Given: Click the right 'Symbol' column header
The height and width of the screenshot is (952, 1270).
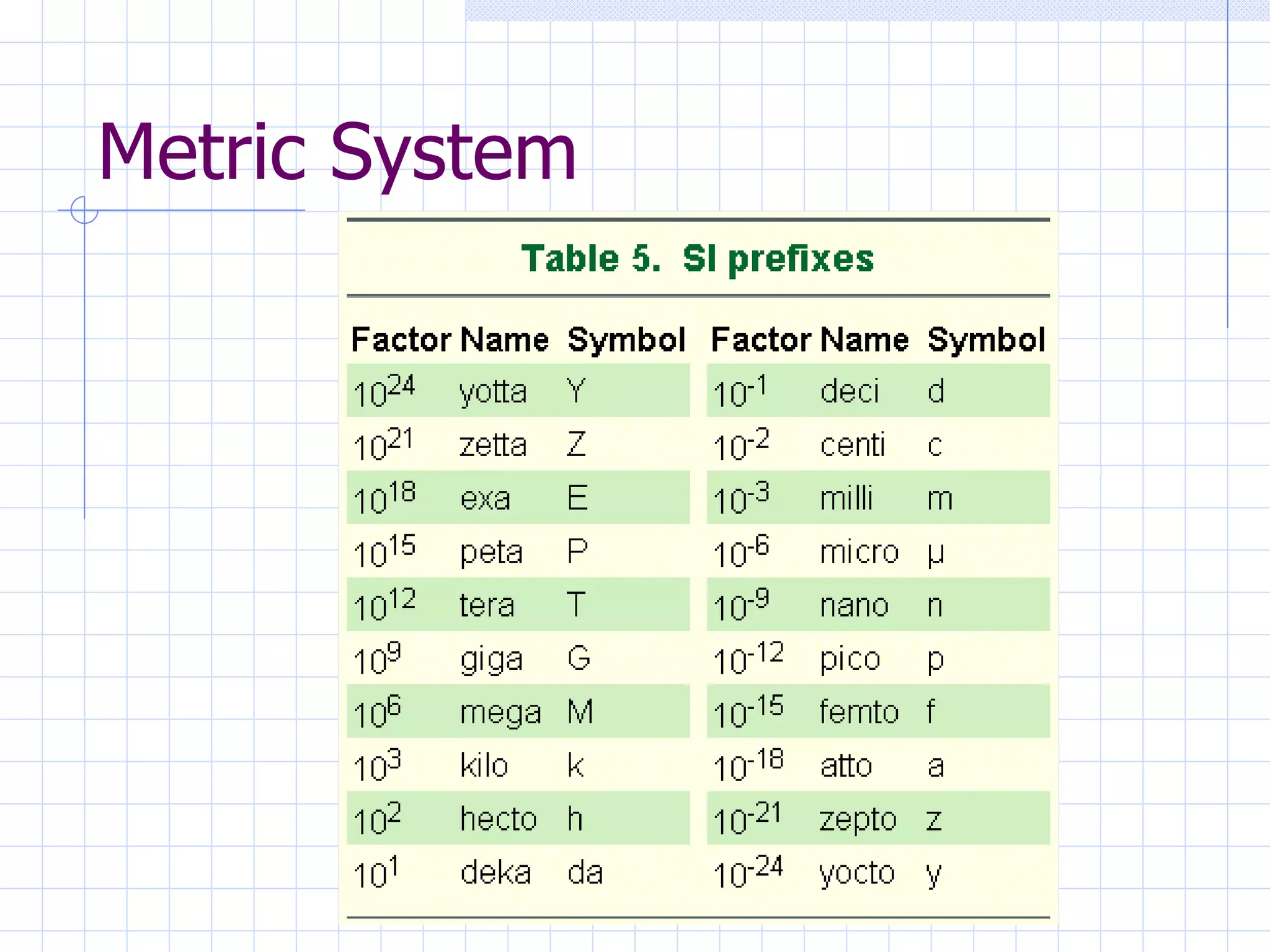Looking at the screenshot, I should tap(986, 340).
